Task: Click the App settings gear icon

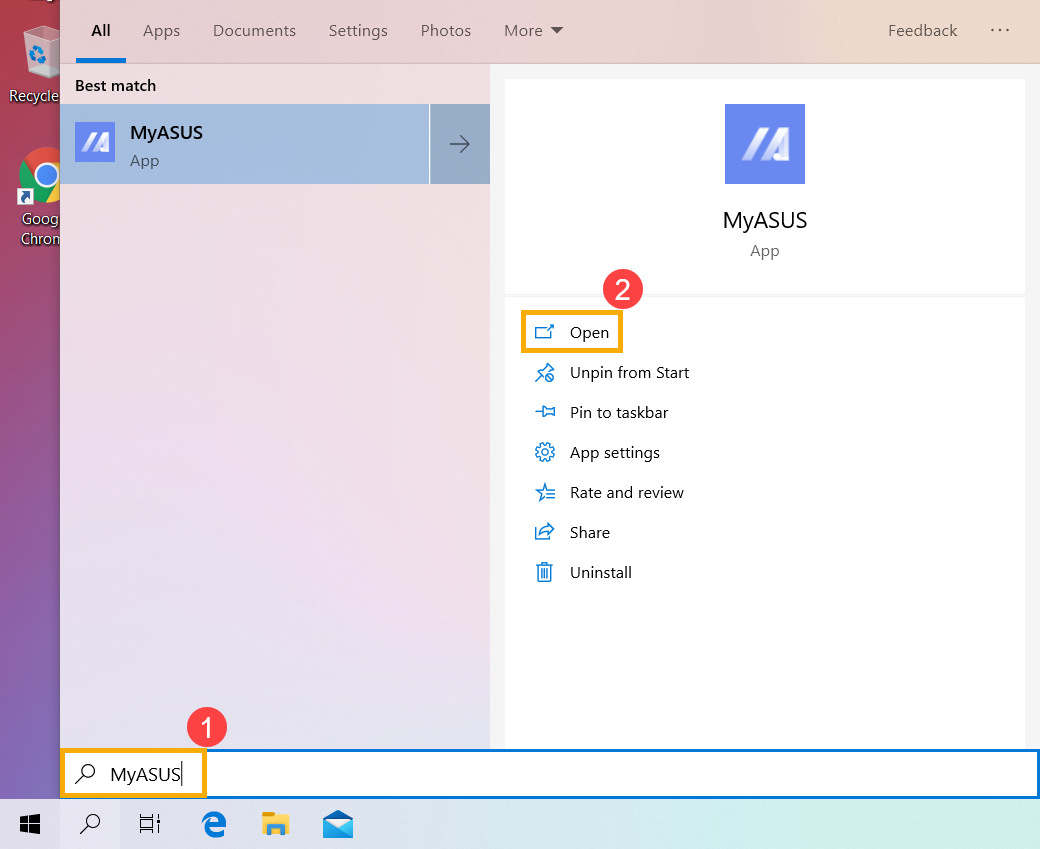Action: click(x=545, y=452)
